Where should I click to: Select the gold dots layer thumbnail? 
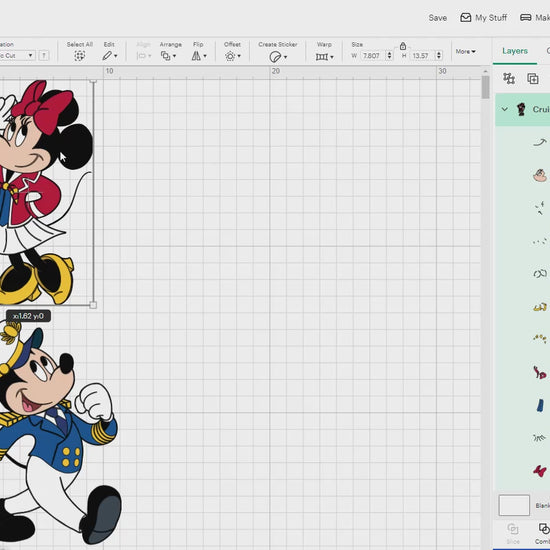click(540, 338)
